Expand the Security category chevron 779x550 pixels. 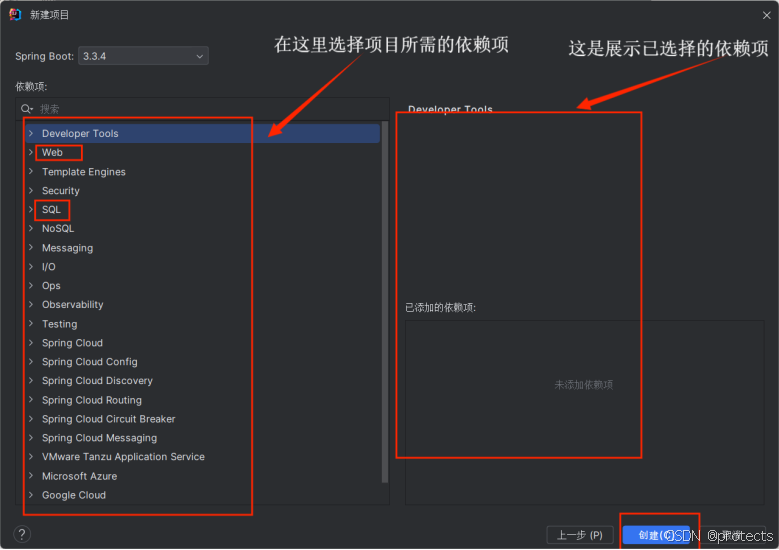tap(31, 190)
